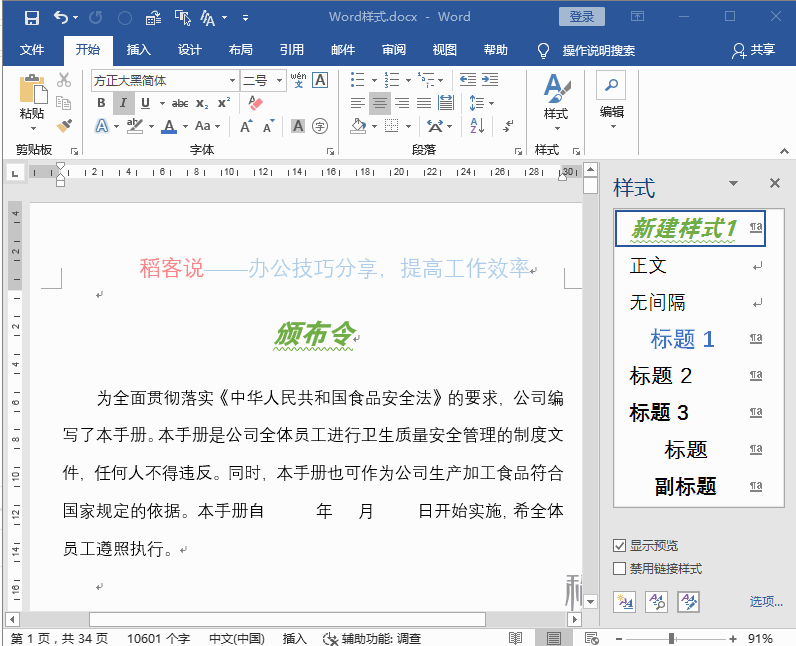The height and width of the screenshot is (646, 796).
Task: Expand the font size dropdown 二号
Action: (278, 81)
